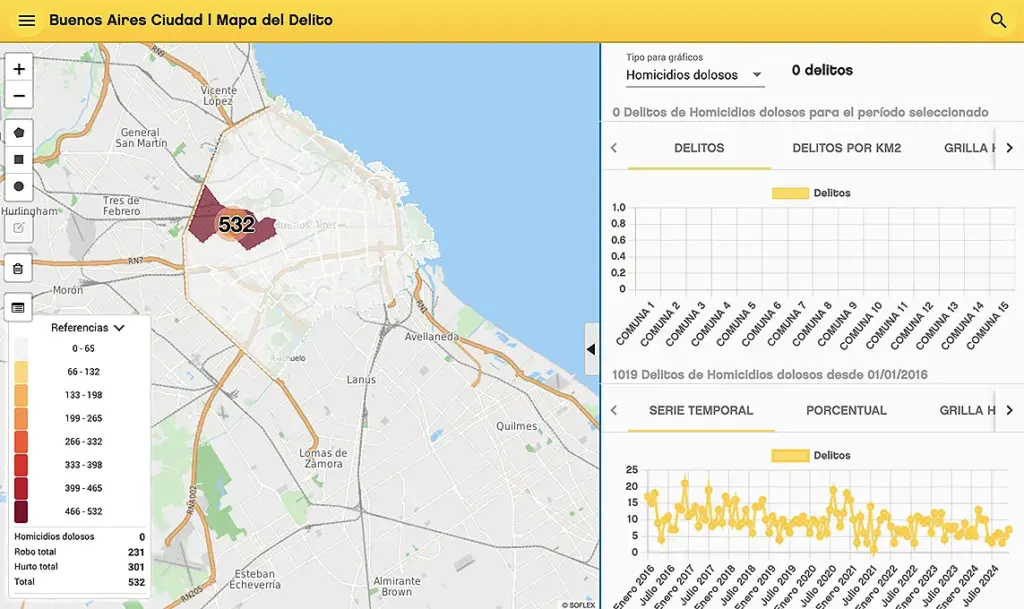Zoom out of the map

click(x=19, y=96)
